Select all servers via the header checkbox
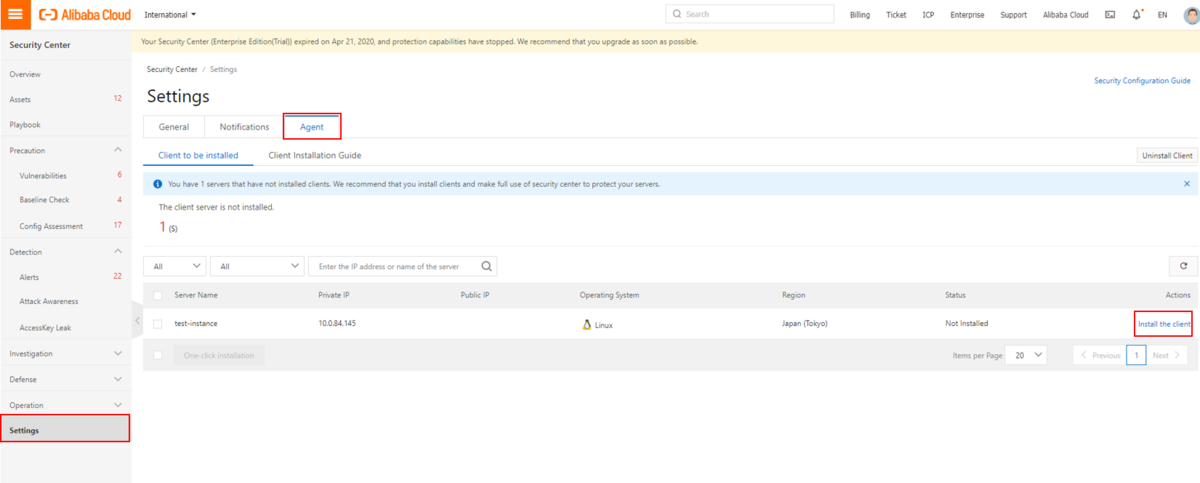The width and height of the screenshot is (1200, 483). click(158, 295)
